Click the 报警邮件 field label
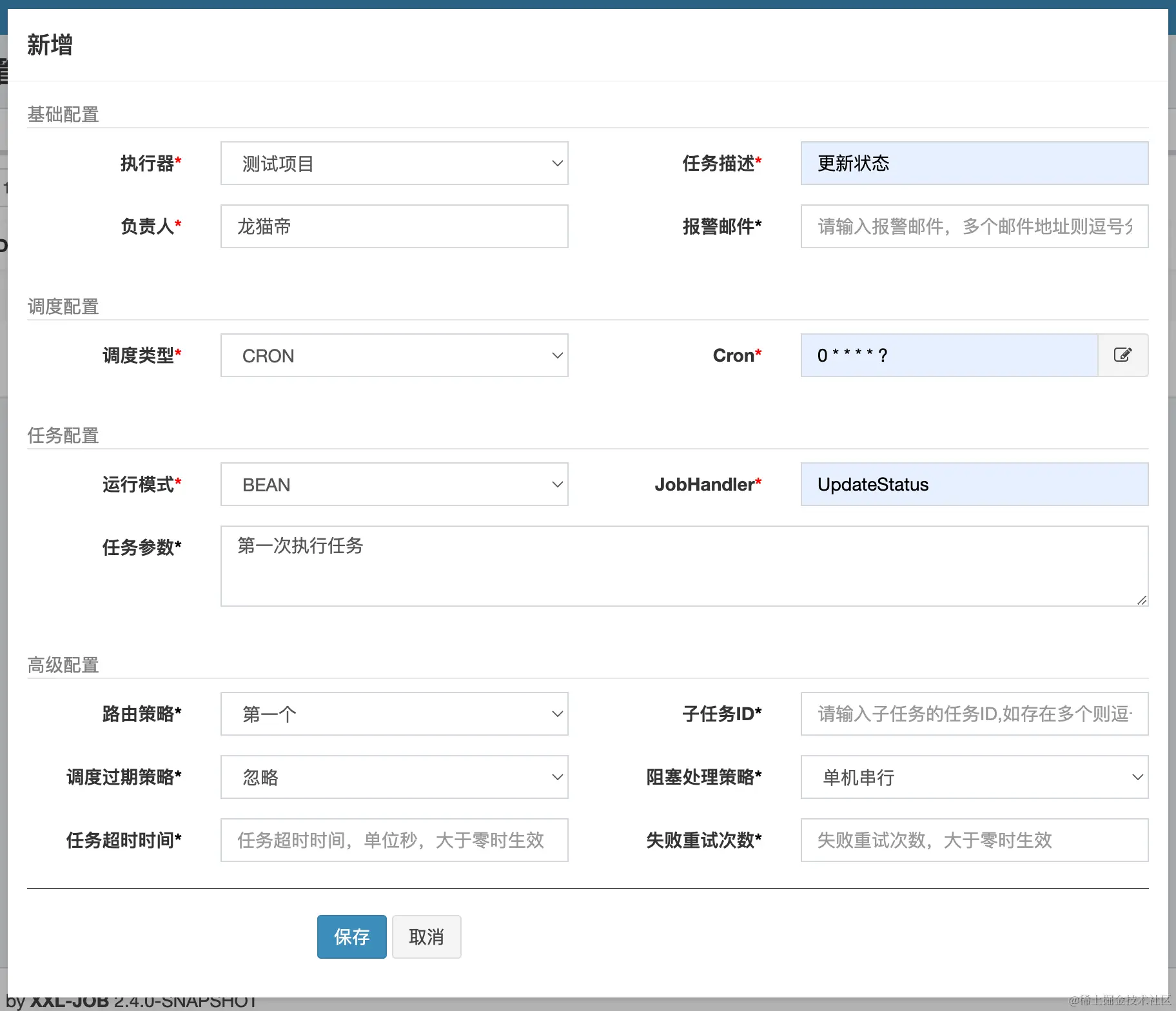Image resolution: width=1176 pixels, height=1011 pixels. point(722,226)
